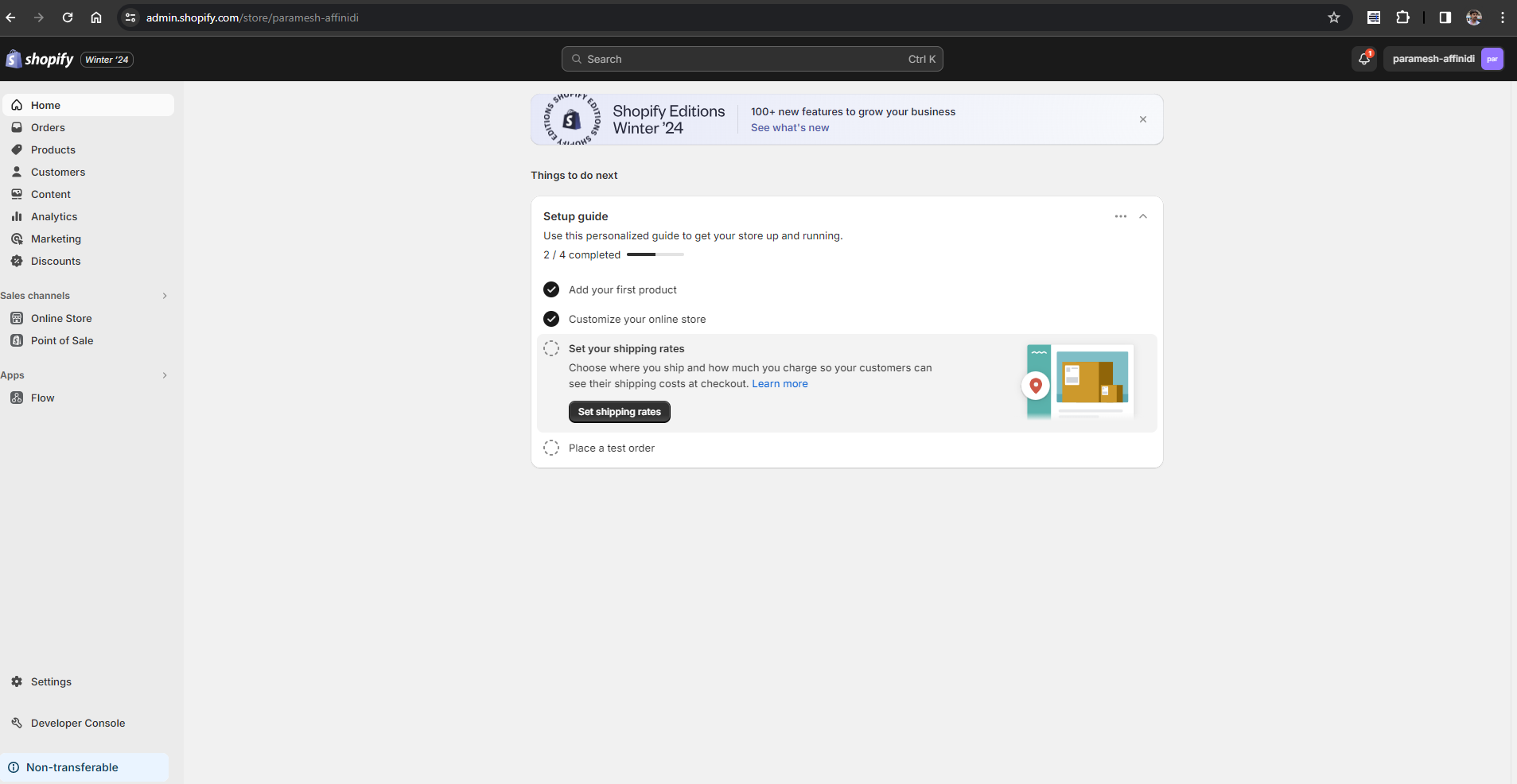Open the notifications bell icon
This screenshot has height=784, width=1517.
coord(1364,59)
